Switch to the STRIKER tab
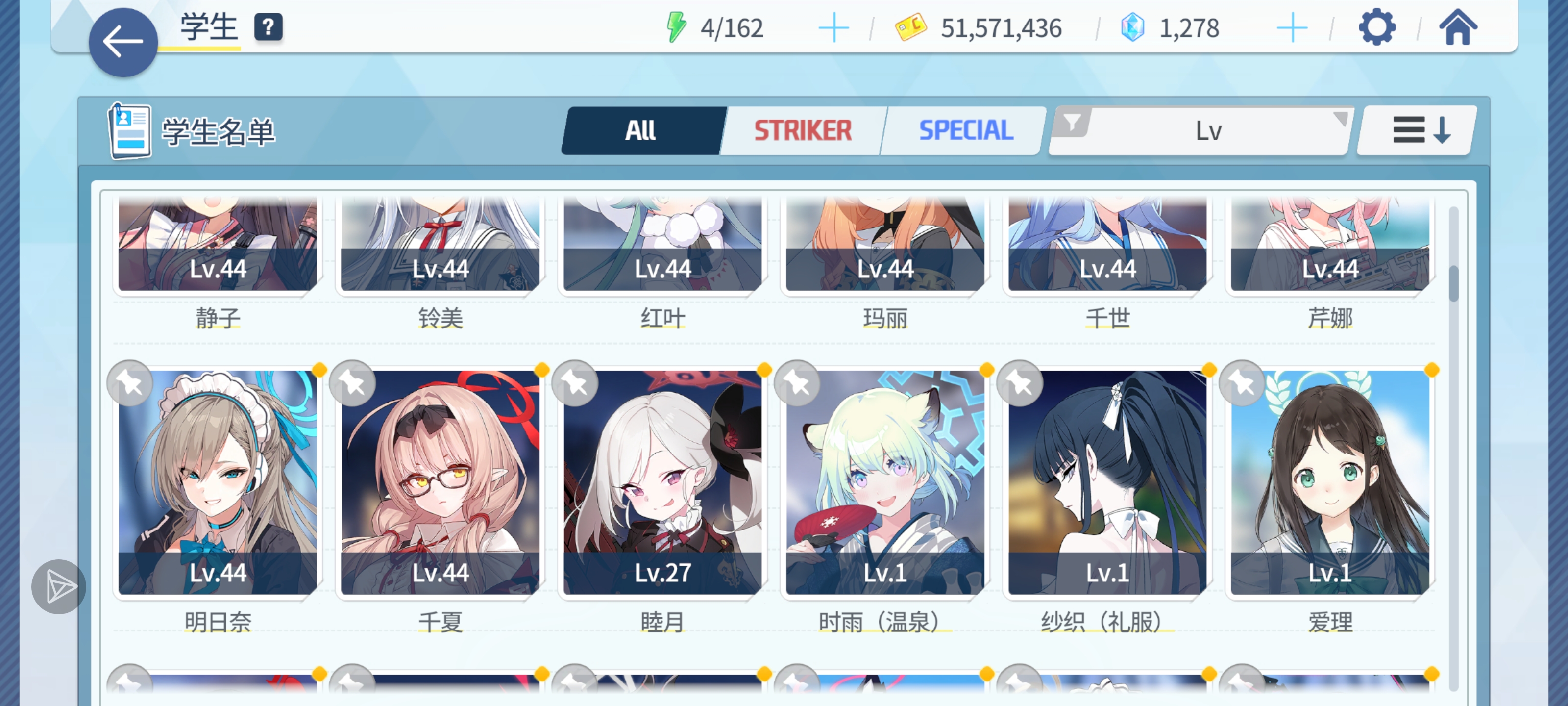 [x=803, y=130]
